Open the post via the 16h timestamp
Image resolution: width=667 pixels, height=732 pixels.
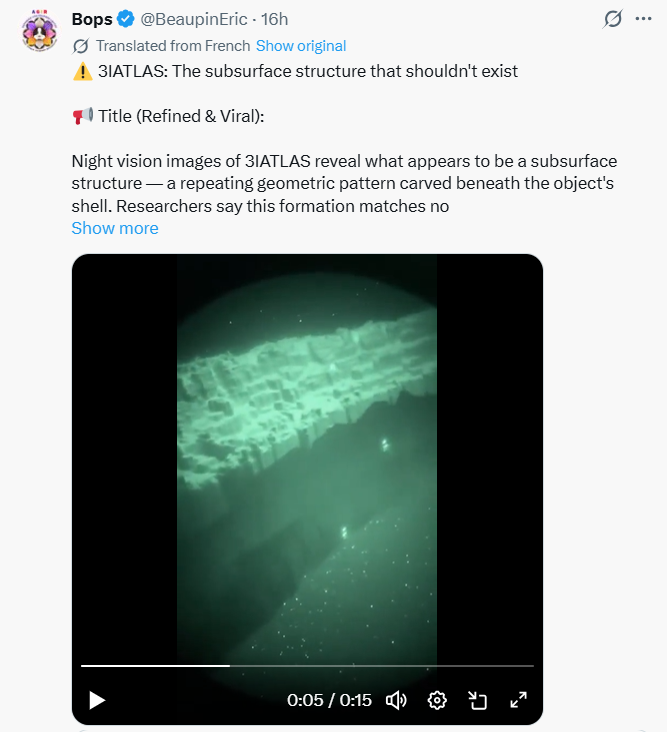[x=275, y=20]
